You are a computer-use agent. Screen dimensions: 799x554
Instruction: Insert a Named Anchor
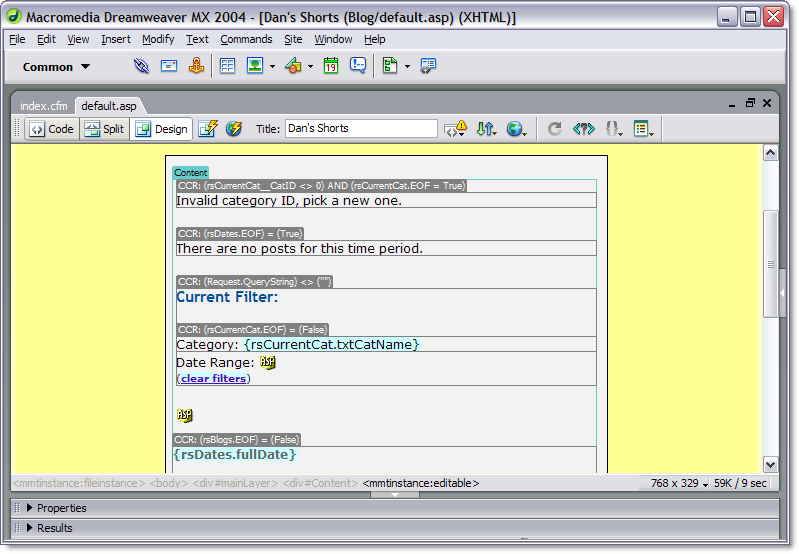pyautogui.click(x=196, y=66)
